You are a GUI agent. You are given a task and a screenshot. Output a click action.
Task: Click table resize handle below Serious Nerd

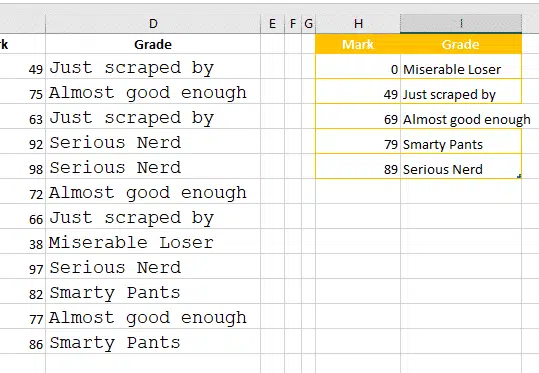coord(519,176)
